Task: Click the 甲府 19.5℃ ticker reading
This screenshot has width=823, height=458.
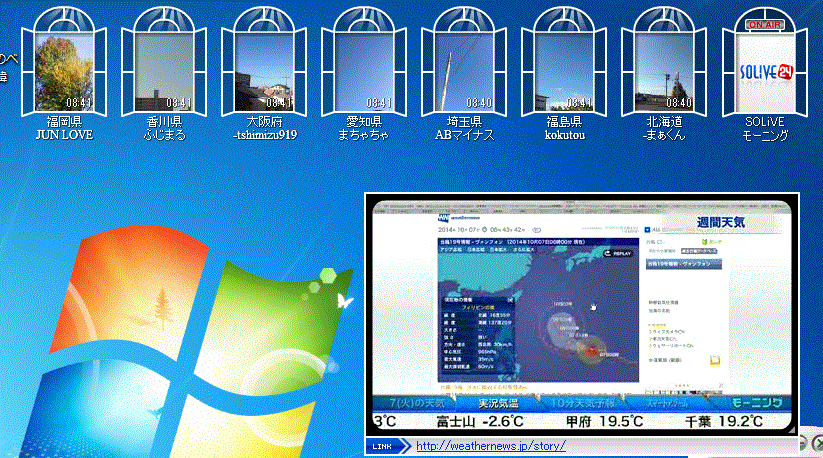Action: point(605,421)
